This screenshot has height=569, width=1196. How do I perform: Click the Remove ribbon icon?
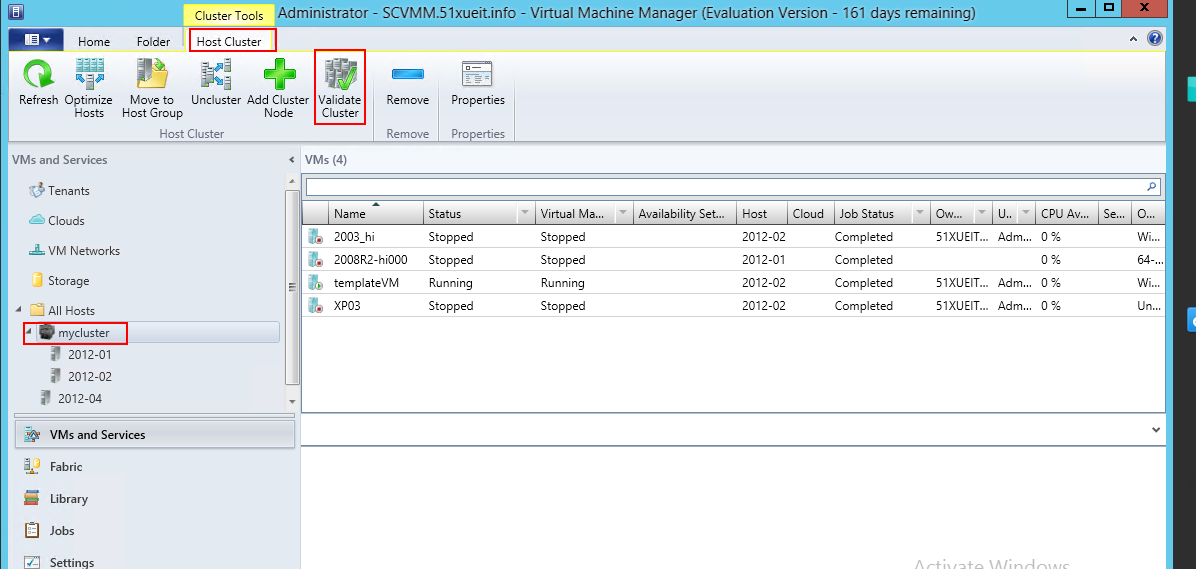407,74
